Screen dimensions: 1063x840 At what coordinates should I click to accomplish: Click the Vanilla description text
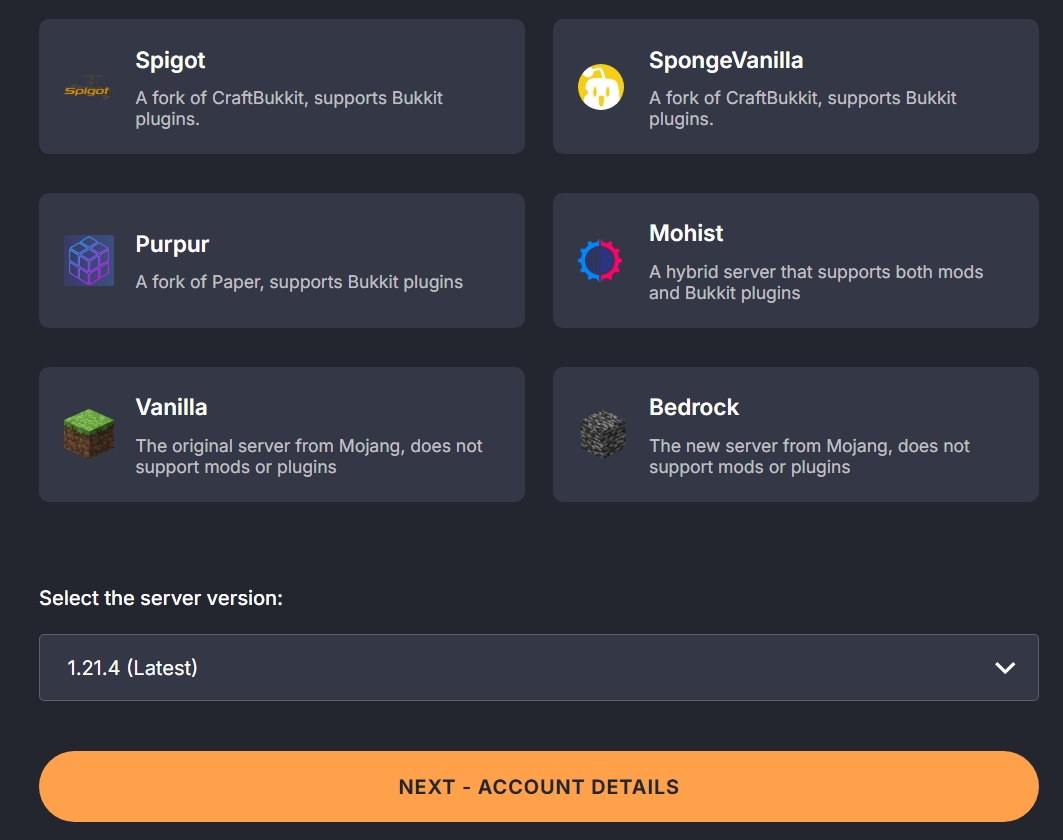click(308, 457)
